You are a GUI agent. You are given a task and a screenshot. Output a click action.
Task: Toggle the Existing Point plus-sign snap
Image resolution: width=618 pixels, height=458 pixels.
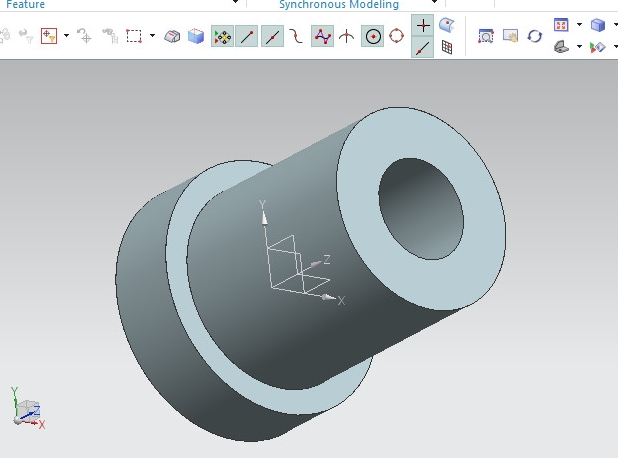tap(423, 26)
